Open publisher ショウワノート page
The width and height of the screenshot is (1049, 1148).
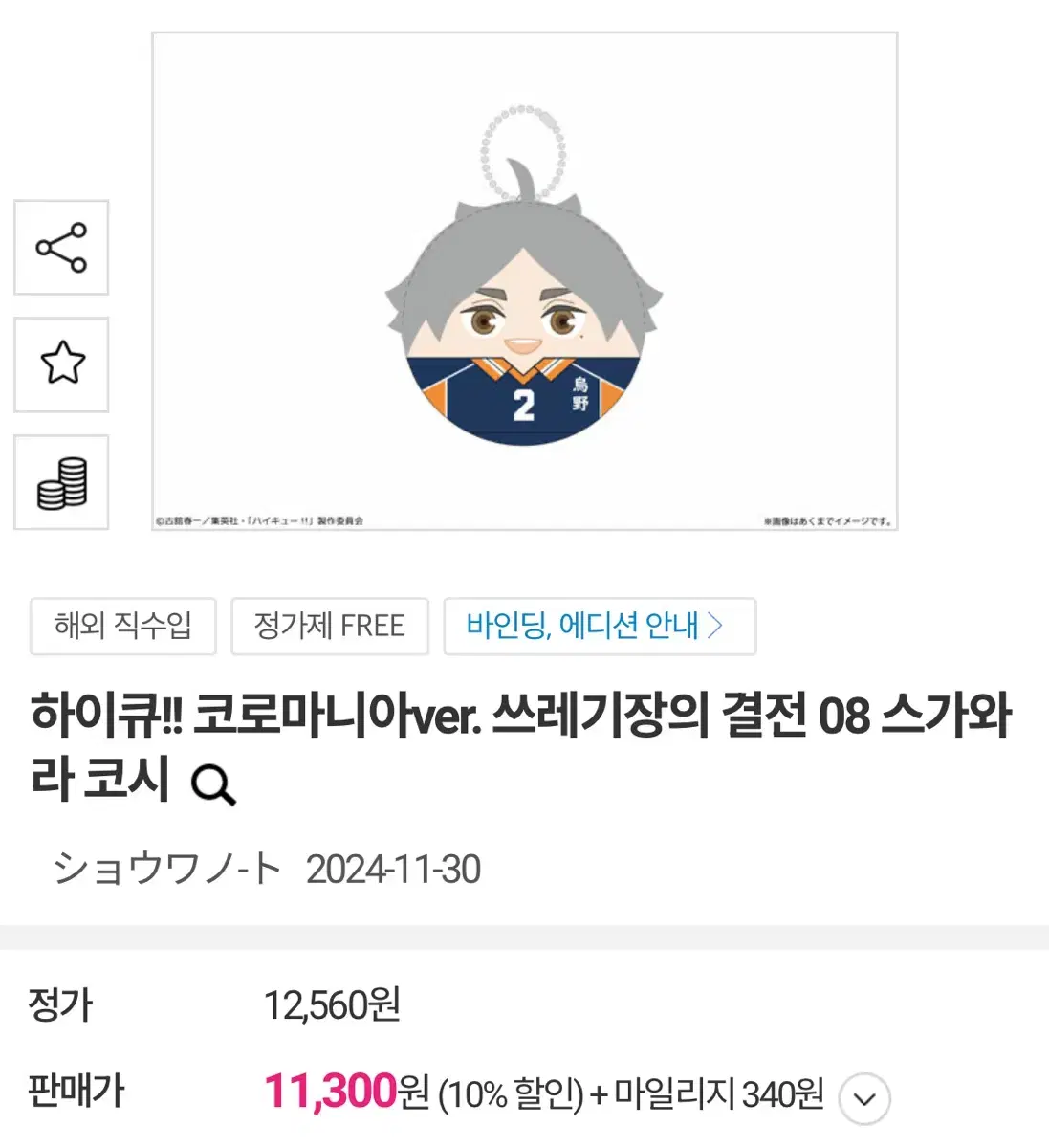(167, 870)
